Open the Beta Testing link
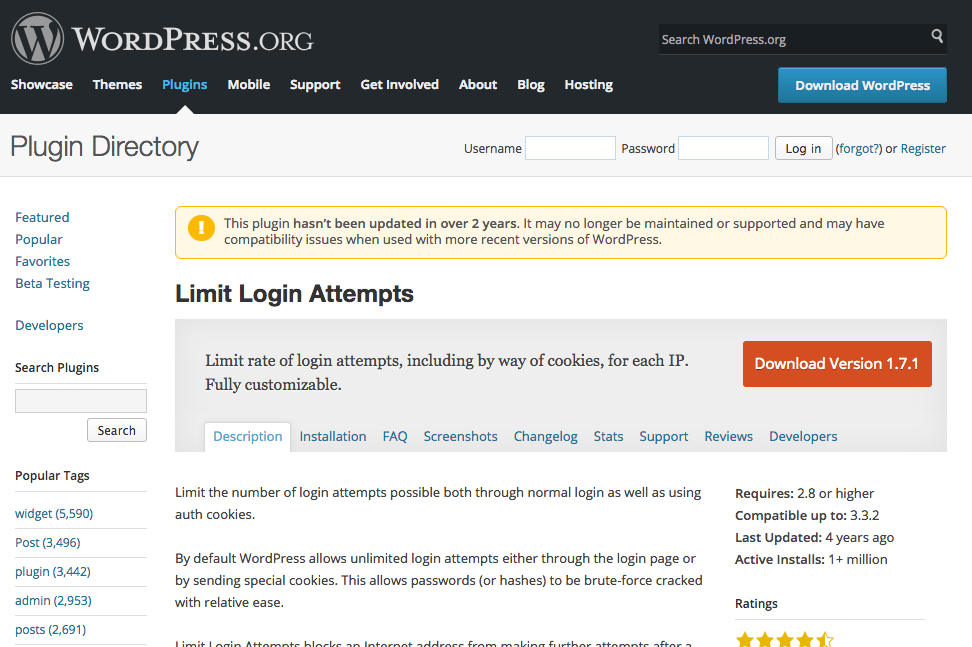 click(x=52, y=283)
